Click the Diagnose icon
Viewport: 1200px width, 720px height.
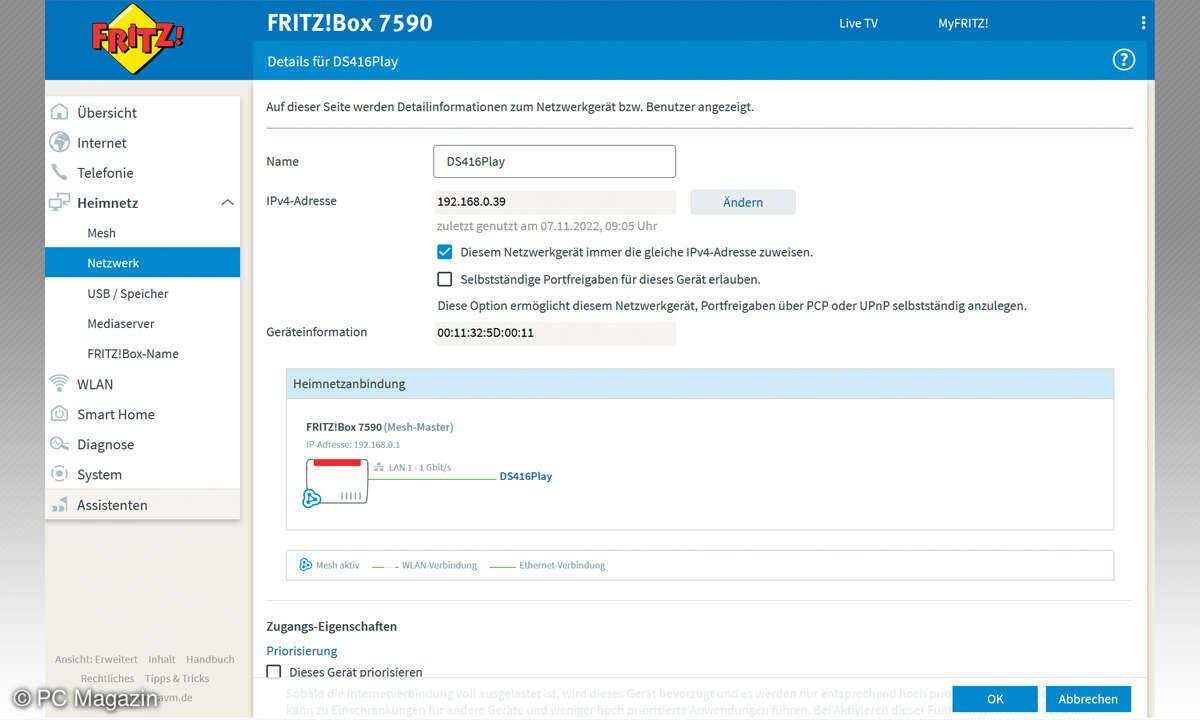(60, 444)
